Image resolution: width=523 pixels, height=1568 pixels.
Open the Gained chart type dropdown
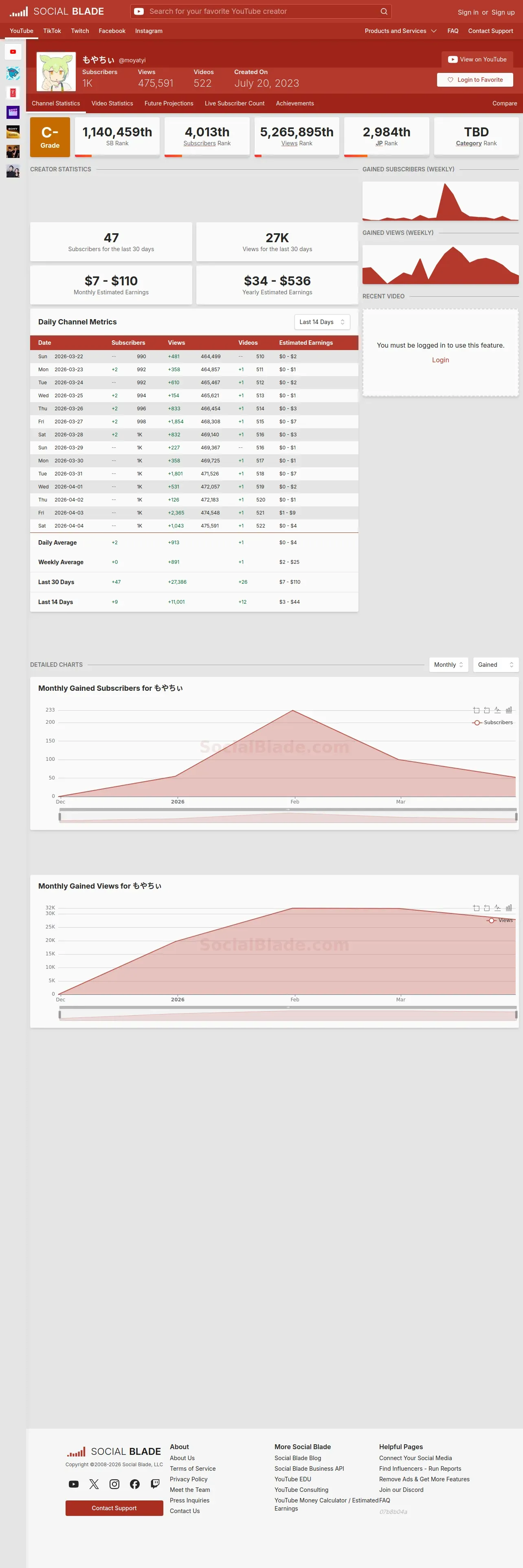tap(496, 665)
